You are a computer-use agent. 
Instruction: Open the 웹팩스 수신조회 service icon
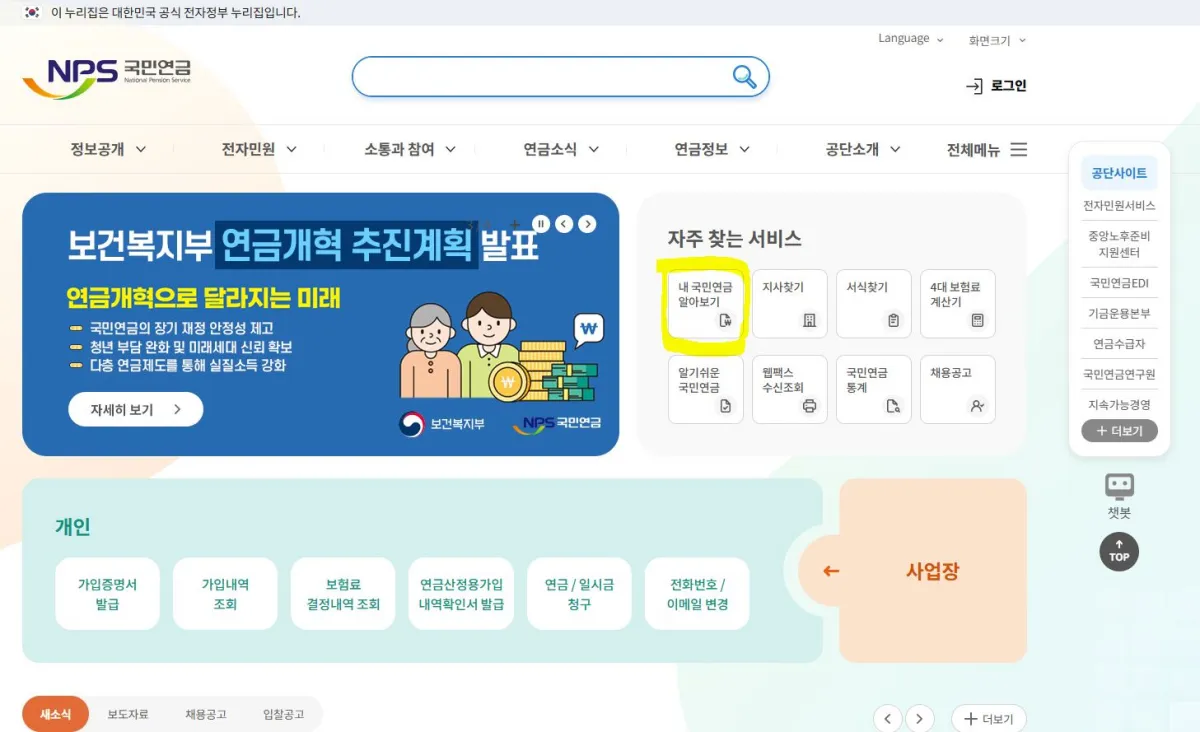[x=789, y=389]
